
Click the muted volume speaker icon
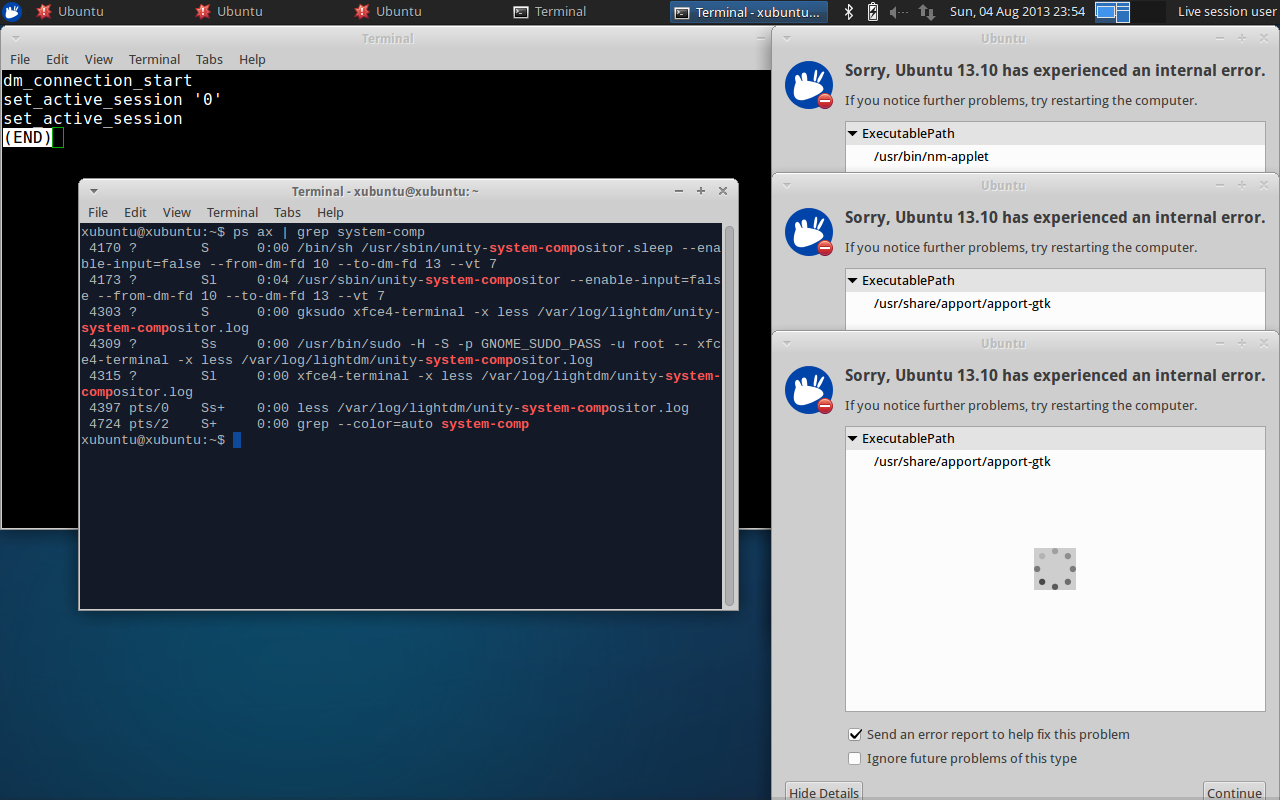point(899,12)
